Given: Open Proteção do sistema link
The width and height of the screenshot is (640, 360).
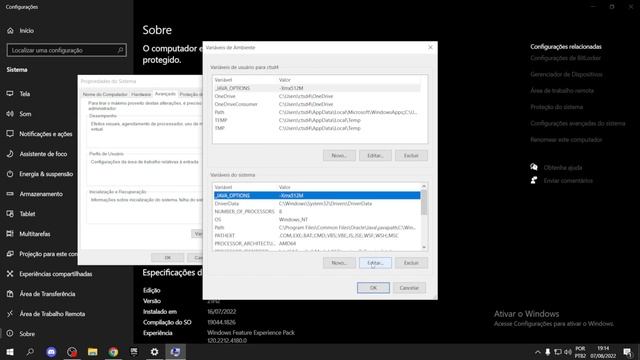Looking at the screenshot, I should point(557,107).
